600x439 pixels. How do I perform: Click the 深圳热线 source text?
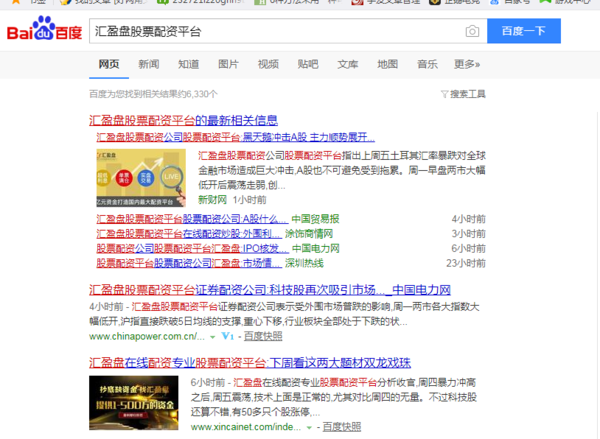click(x=304, y=263)
